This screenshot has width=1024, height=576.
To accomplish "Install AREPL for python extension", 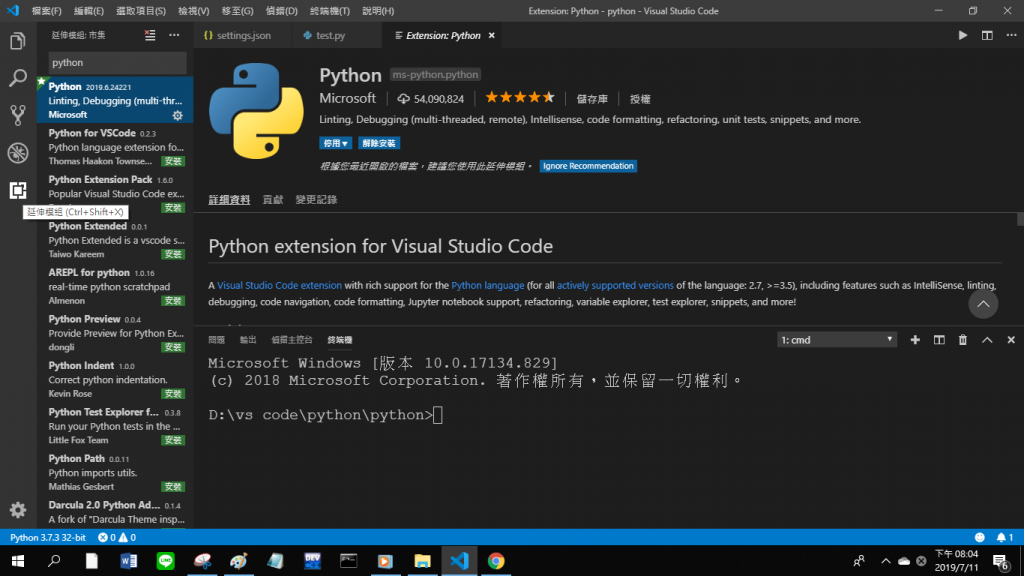I will pos(173,301).
